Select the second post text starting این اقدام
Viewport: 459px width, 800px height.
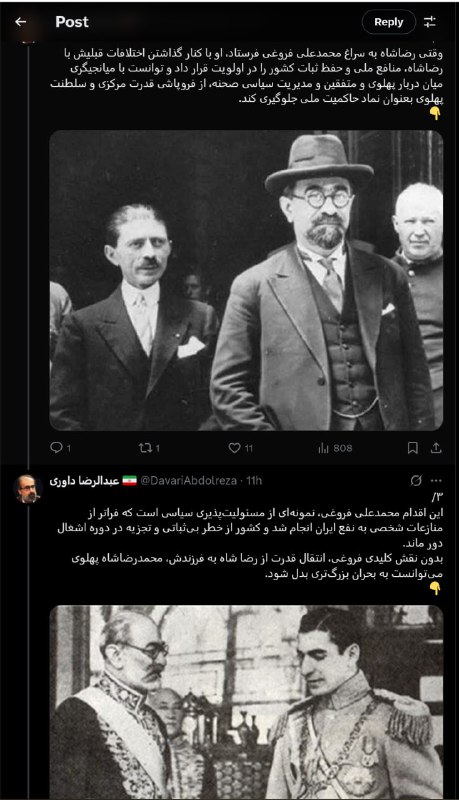pos(250,543)
